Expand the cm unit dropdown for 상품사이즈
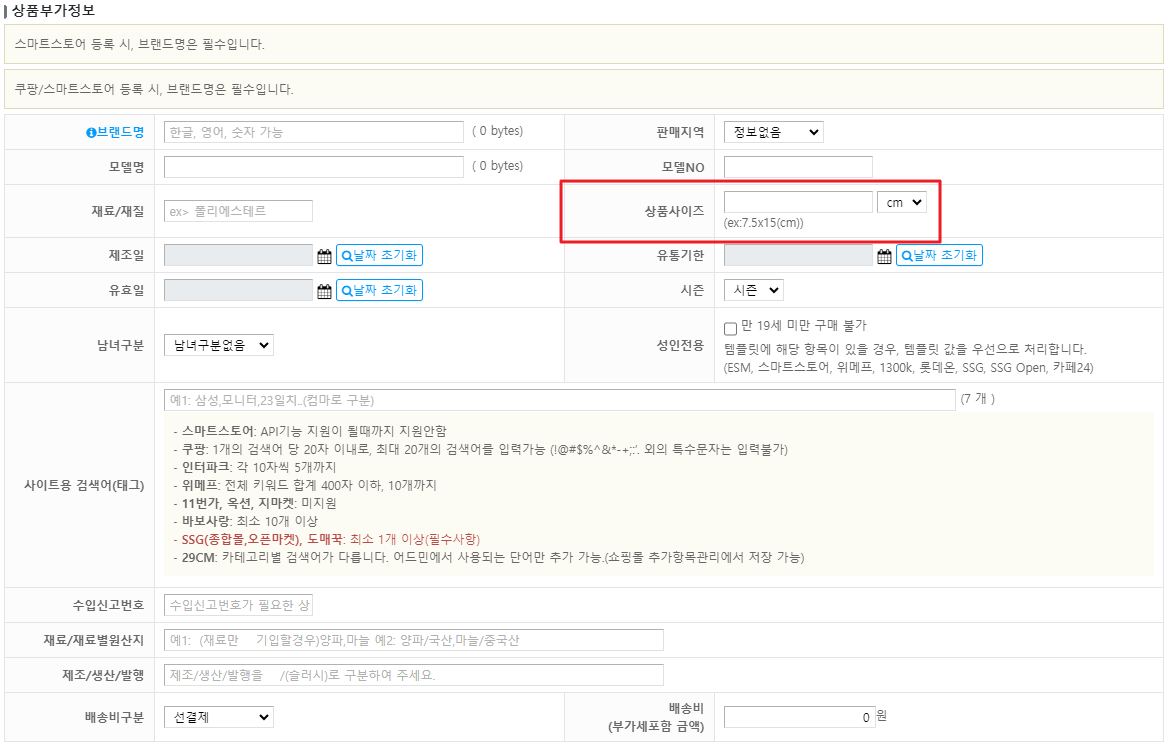The height and width of the screenshot is (744, 1166). (x=901, y=202)
